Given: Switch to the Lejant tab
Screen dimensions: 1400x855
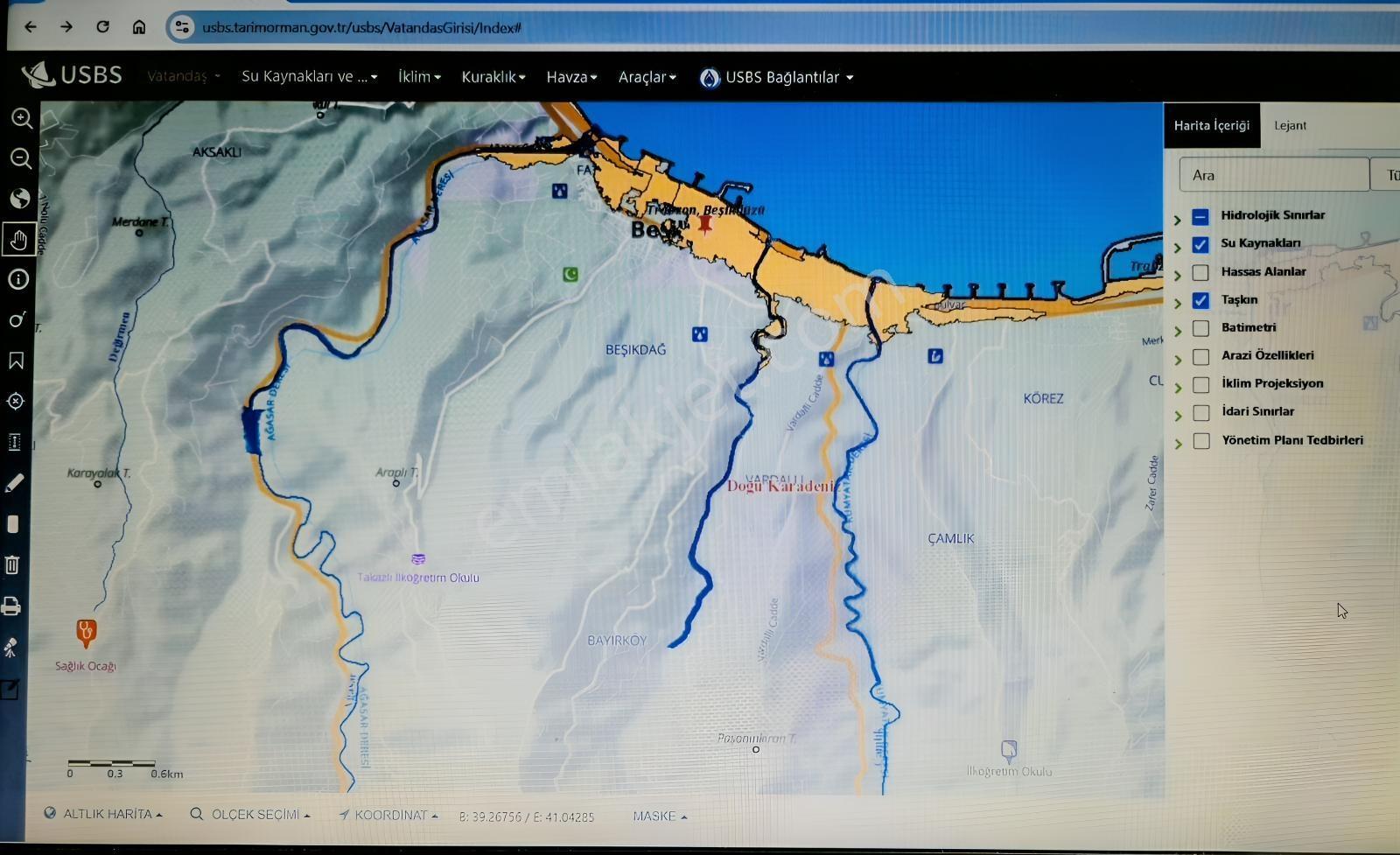Looking at the screenshot, I should (x=1290, y=125).
